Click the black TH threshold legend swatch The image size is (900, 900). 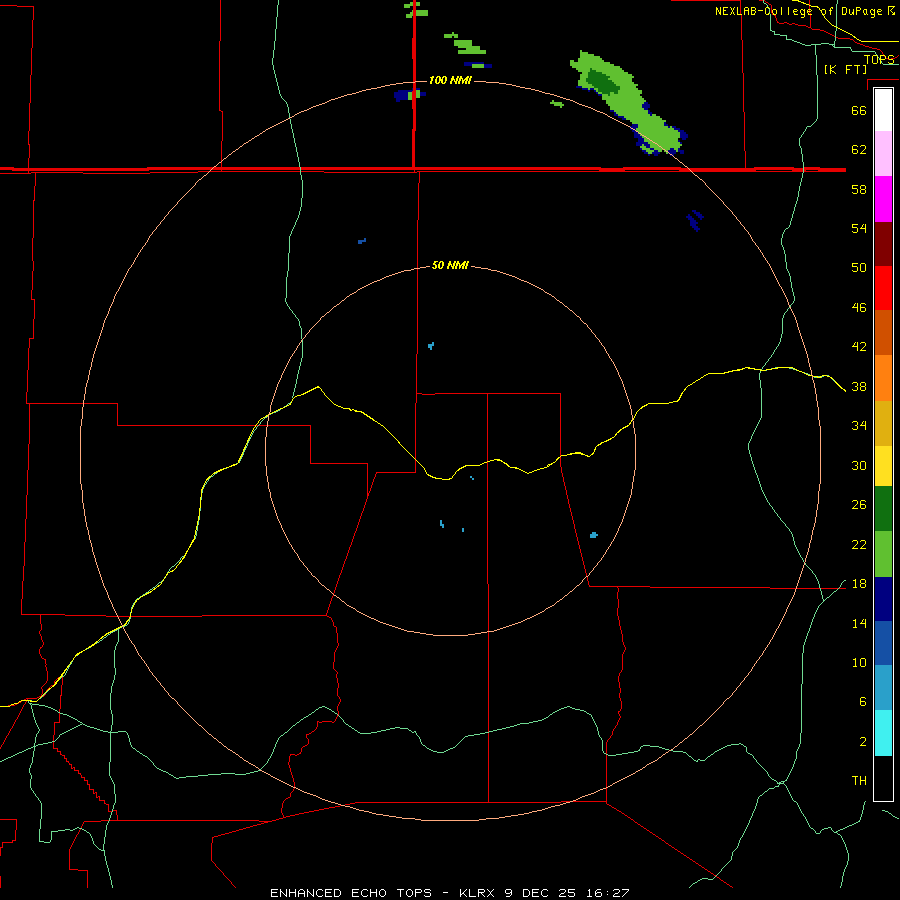tap(883, 778)
